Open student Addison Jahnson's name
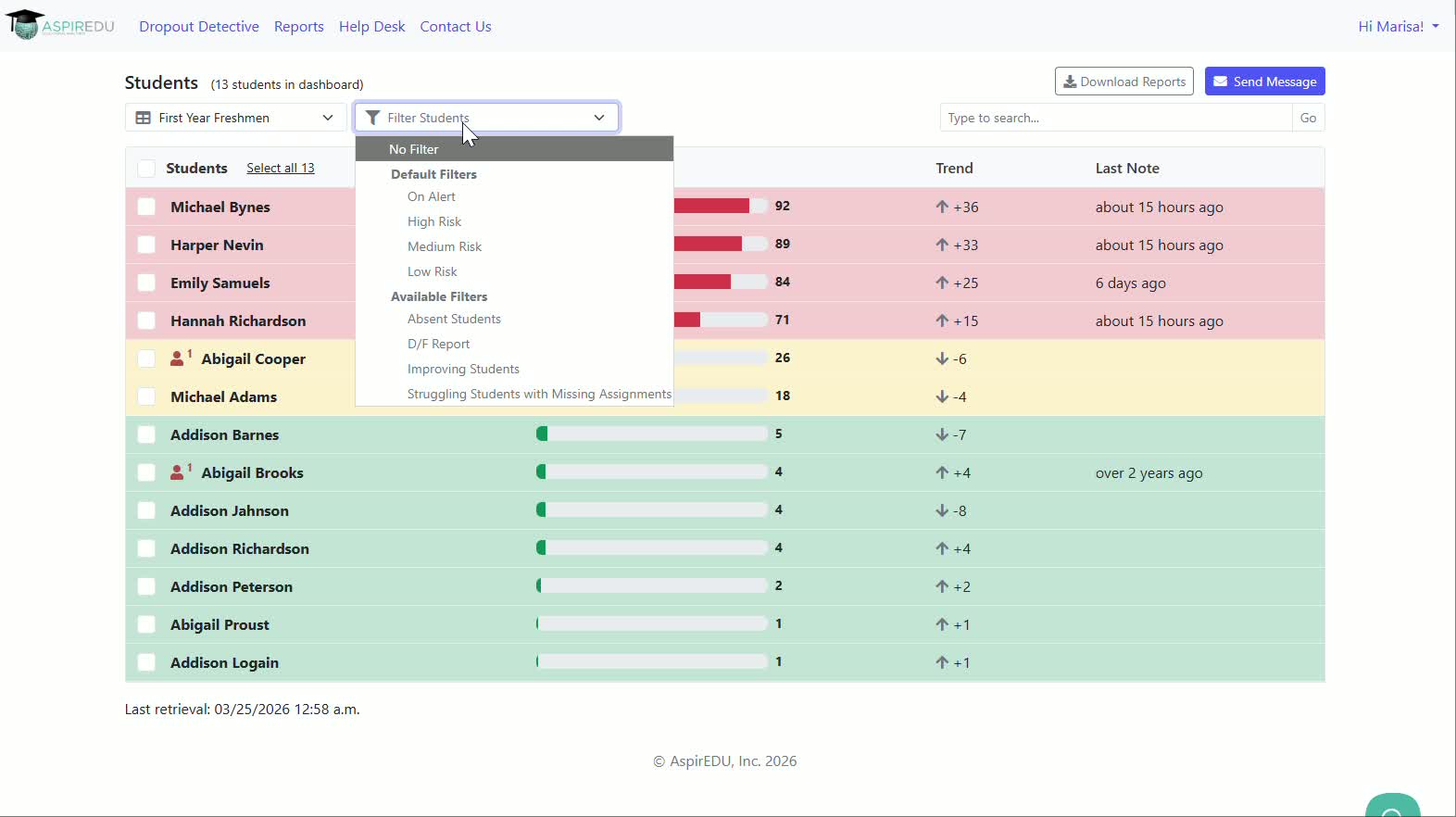1456x817 pixels. click(x=230, y=511)
